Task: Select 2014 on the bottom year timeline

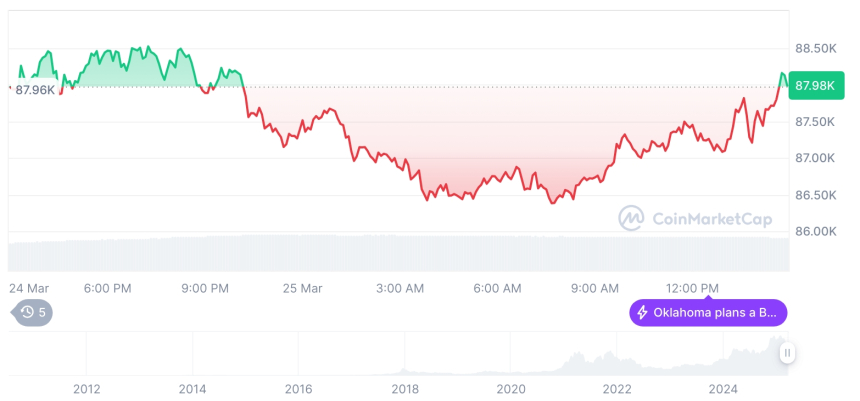Action: [192, 389]
